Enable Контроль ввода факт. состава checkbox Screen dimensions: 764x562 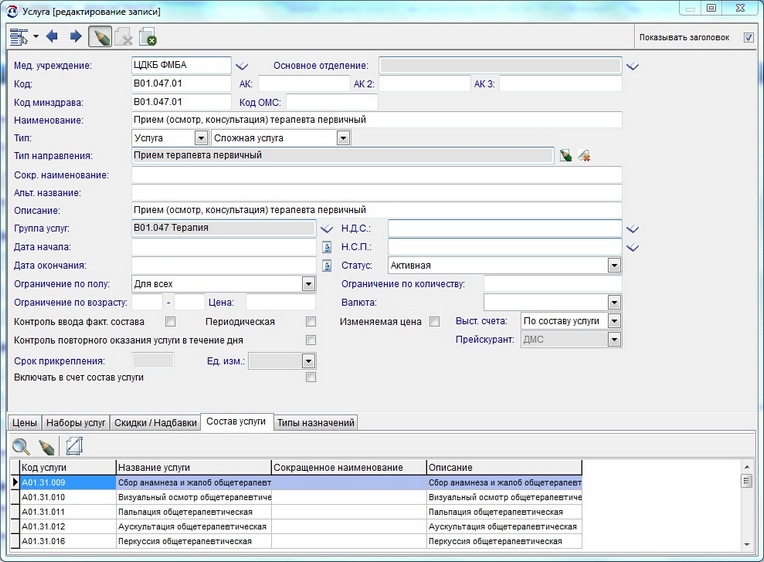click(x=170, y=322)
